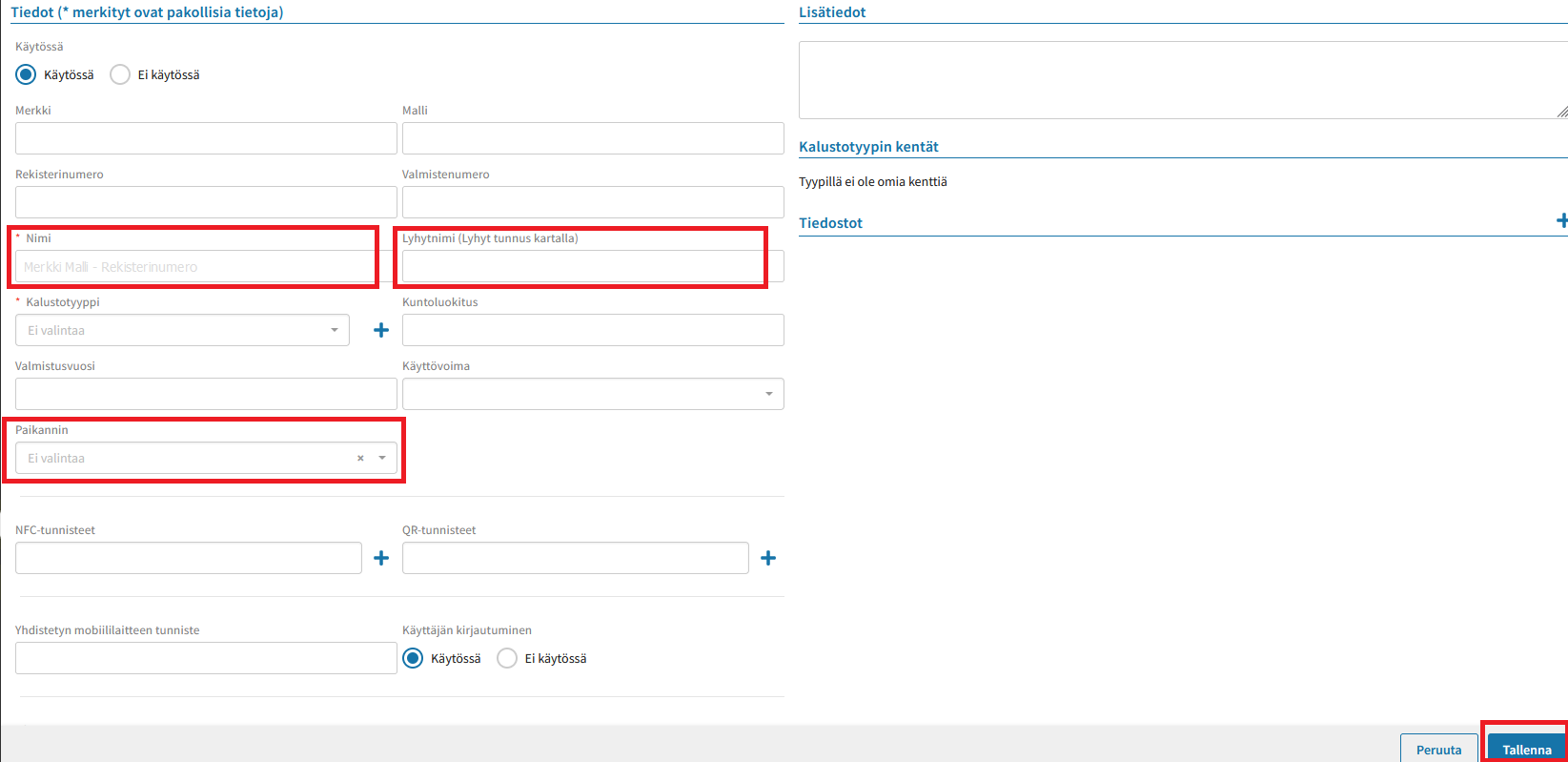The width and height of the screenshot is (1568, 762).
Task: Focus the Nimi input field
Action: [196, 267]
